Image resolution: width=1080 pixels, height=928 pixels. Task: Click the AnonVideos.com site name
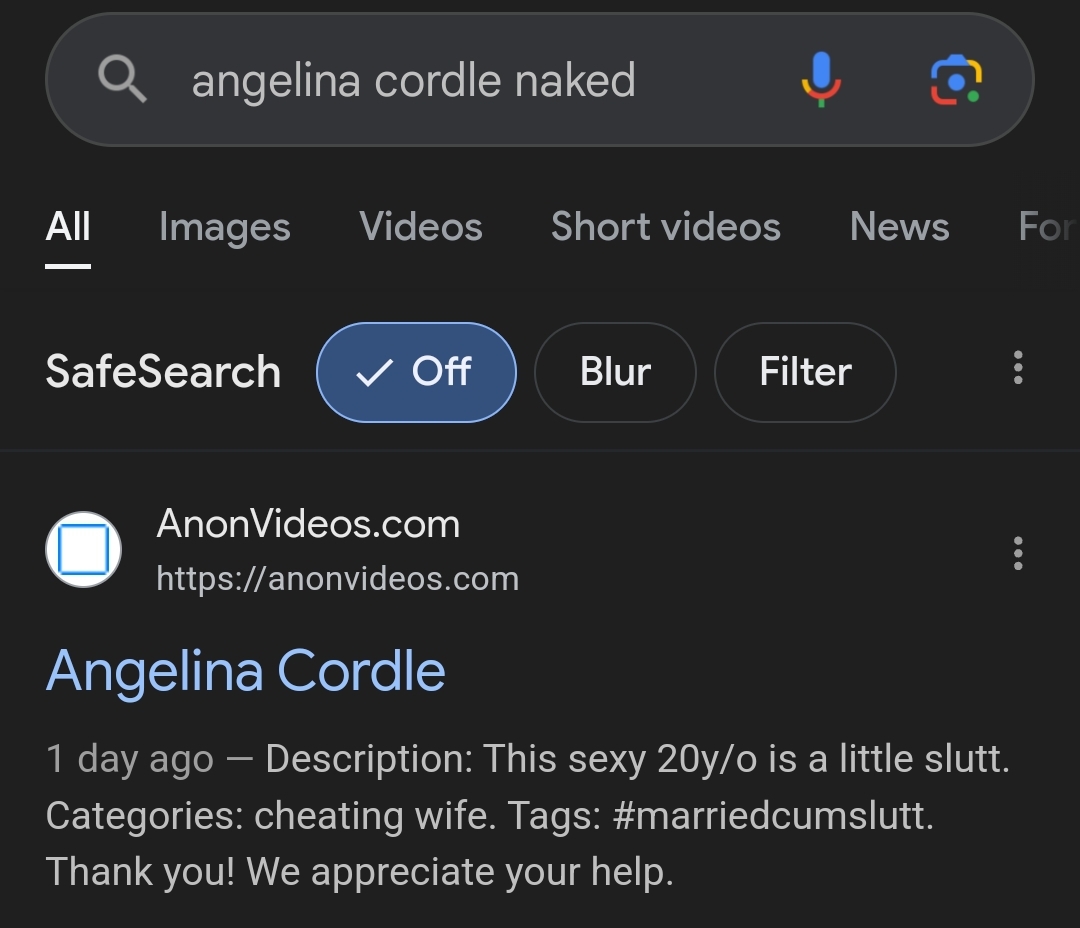point(308,524)
